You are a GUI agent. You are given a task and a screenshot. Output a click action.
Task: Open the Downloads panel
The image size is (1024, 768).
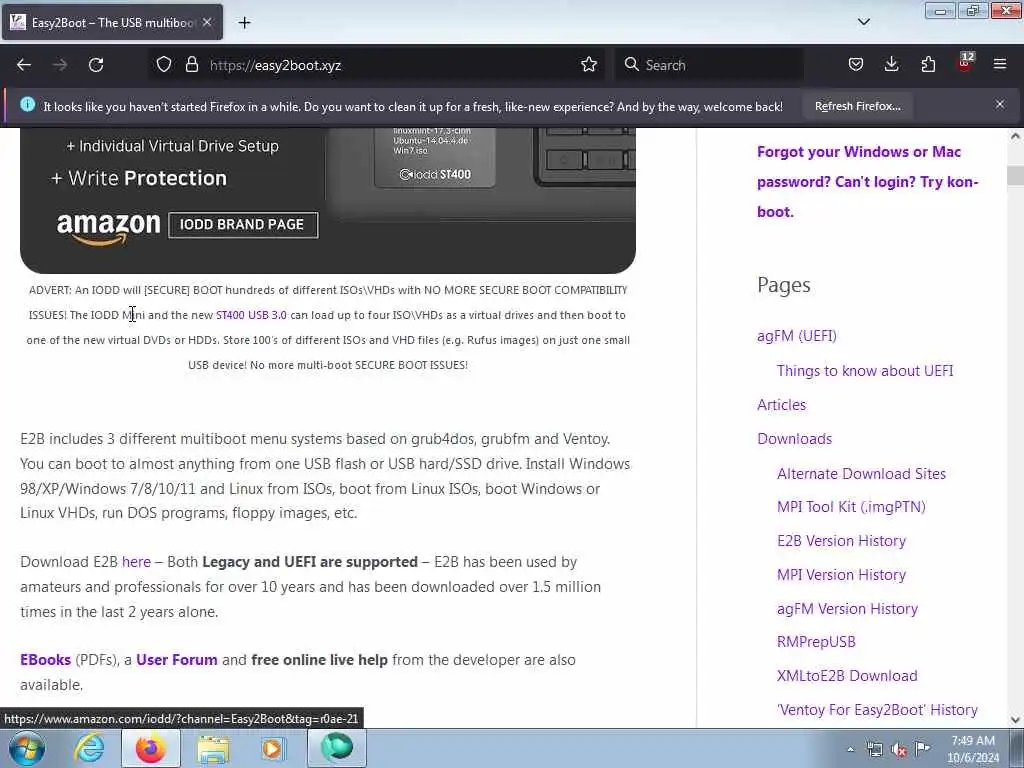click(x=891, y=65)
